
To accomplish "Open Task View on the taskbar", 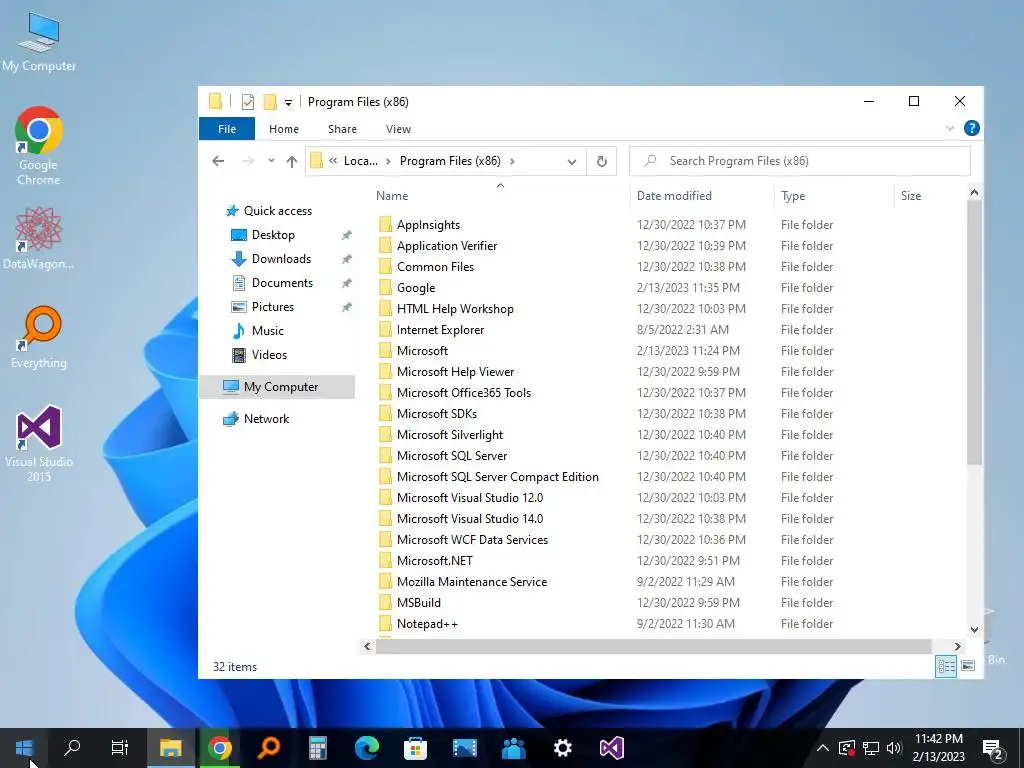I will point(120,748).
